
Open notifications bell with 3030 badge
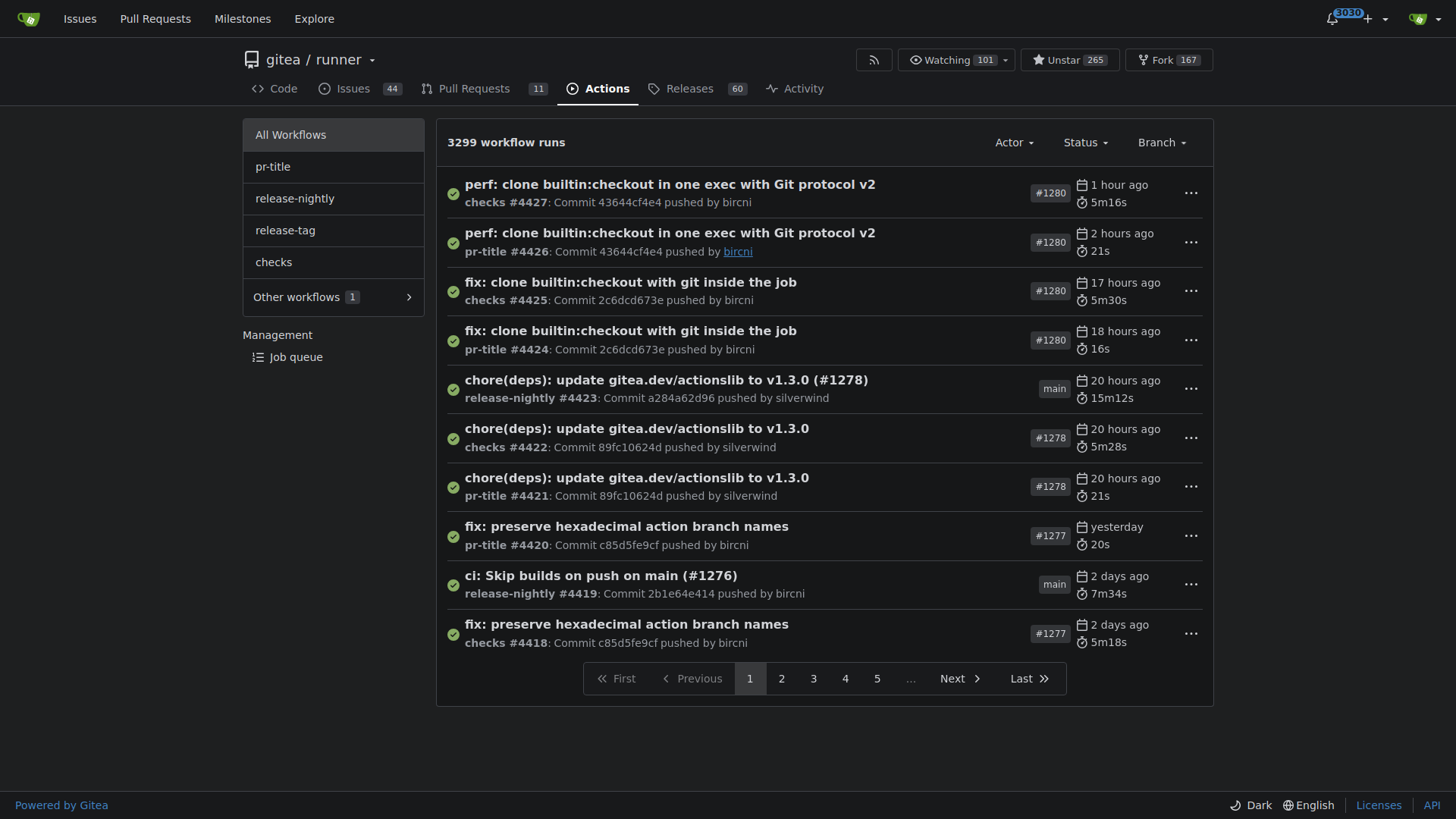point(1333,19)
